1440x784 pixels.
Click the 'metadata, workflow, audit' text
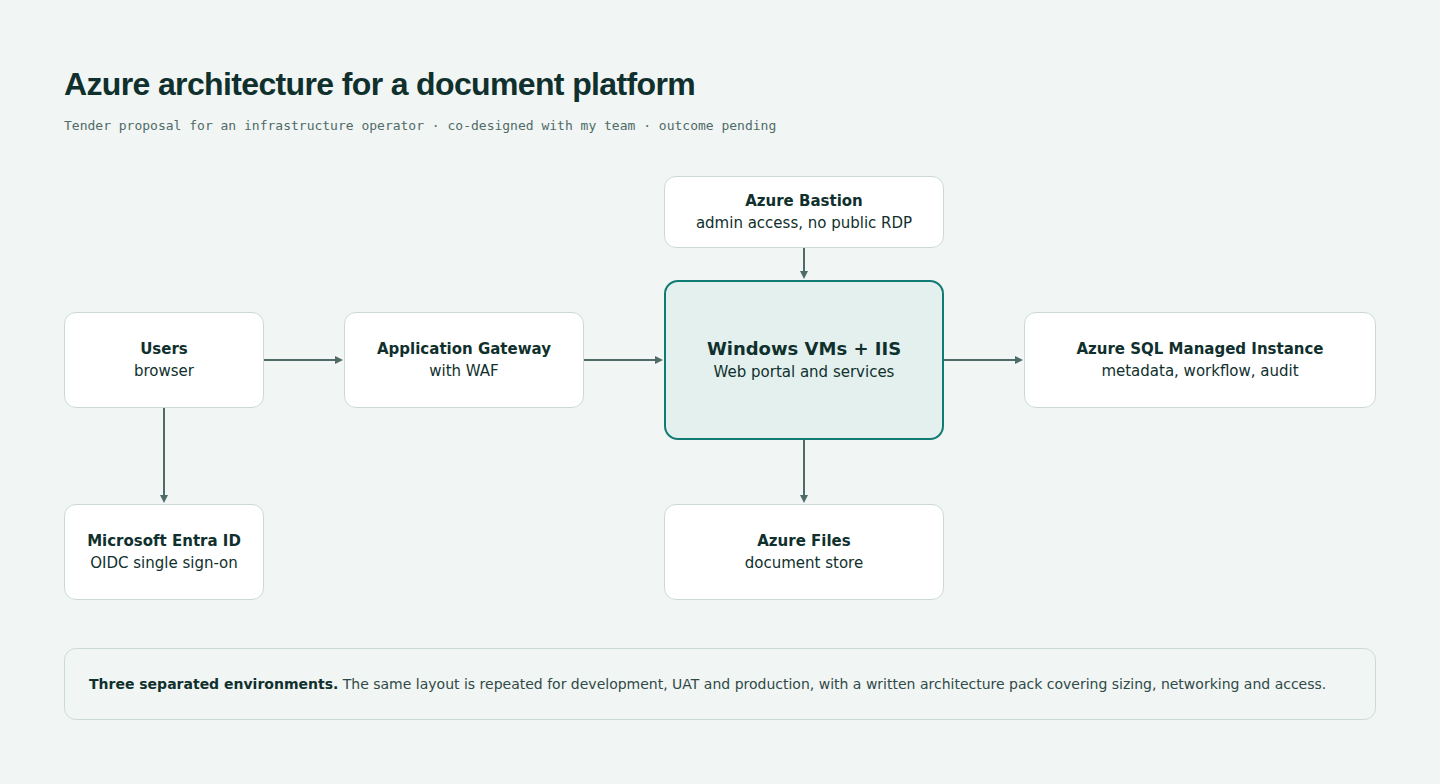pyautogui.click(x=1200, y=371)
